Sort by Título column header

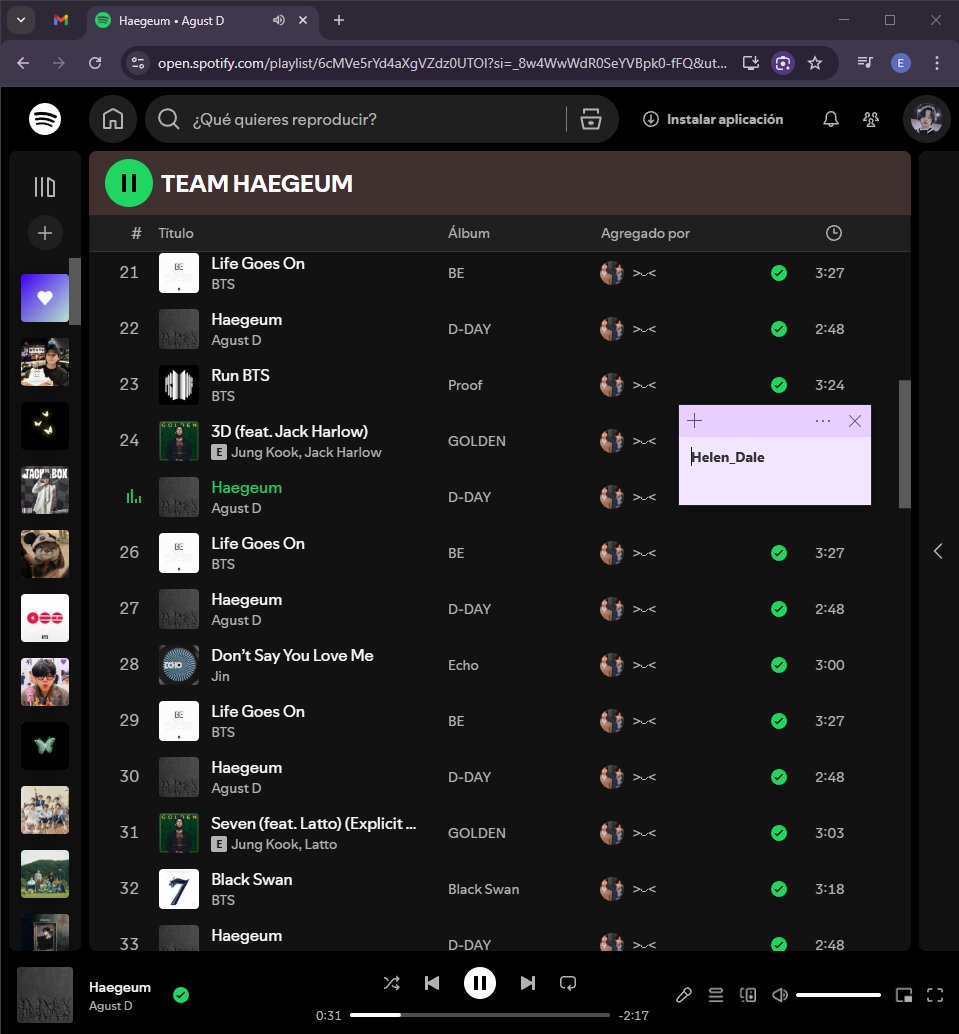coord(176,233)
